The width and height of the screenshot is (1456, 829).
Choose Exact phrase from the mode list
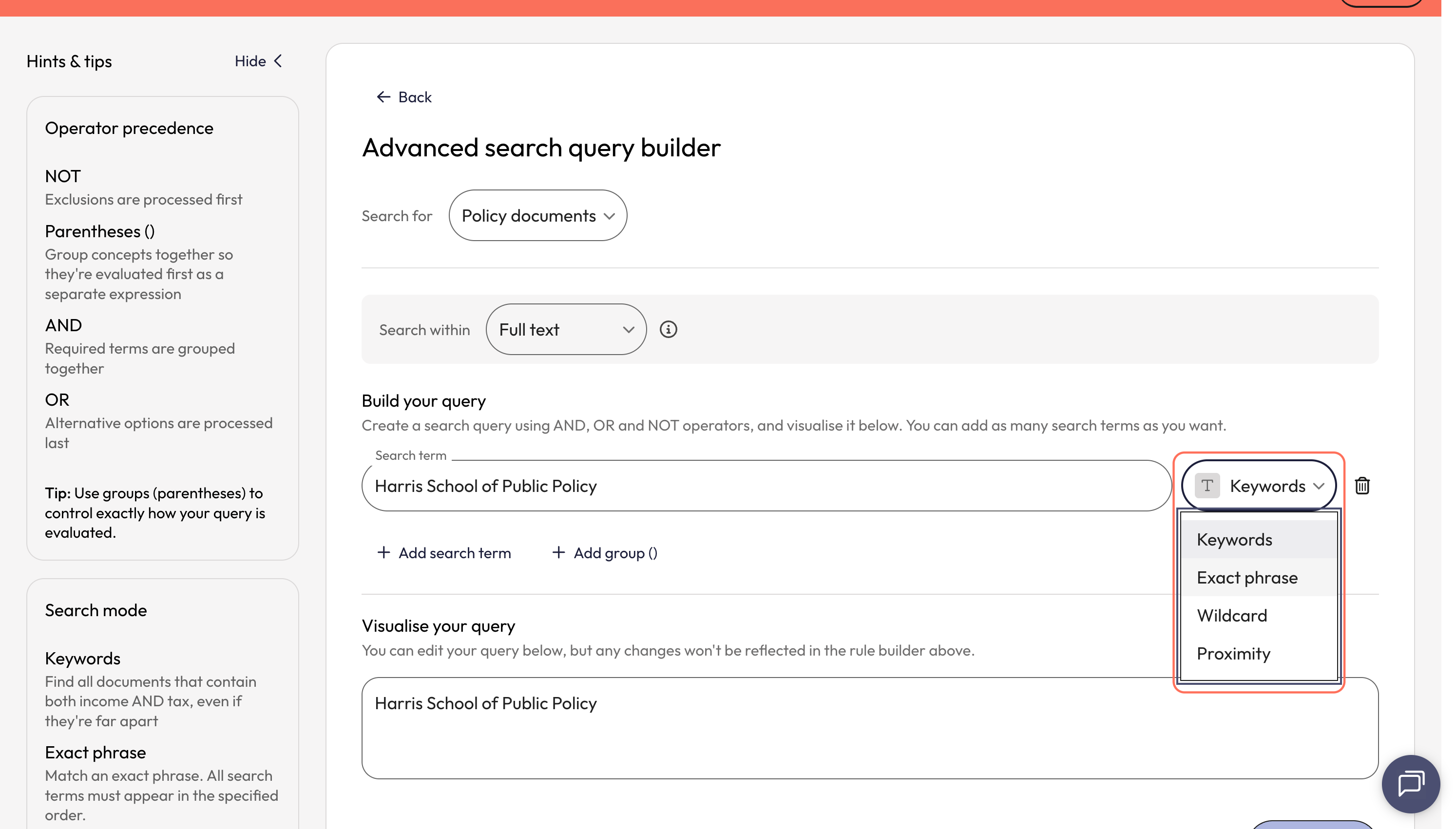point(1259,577)
